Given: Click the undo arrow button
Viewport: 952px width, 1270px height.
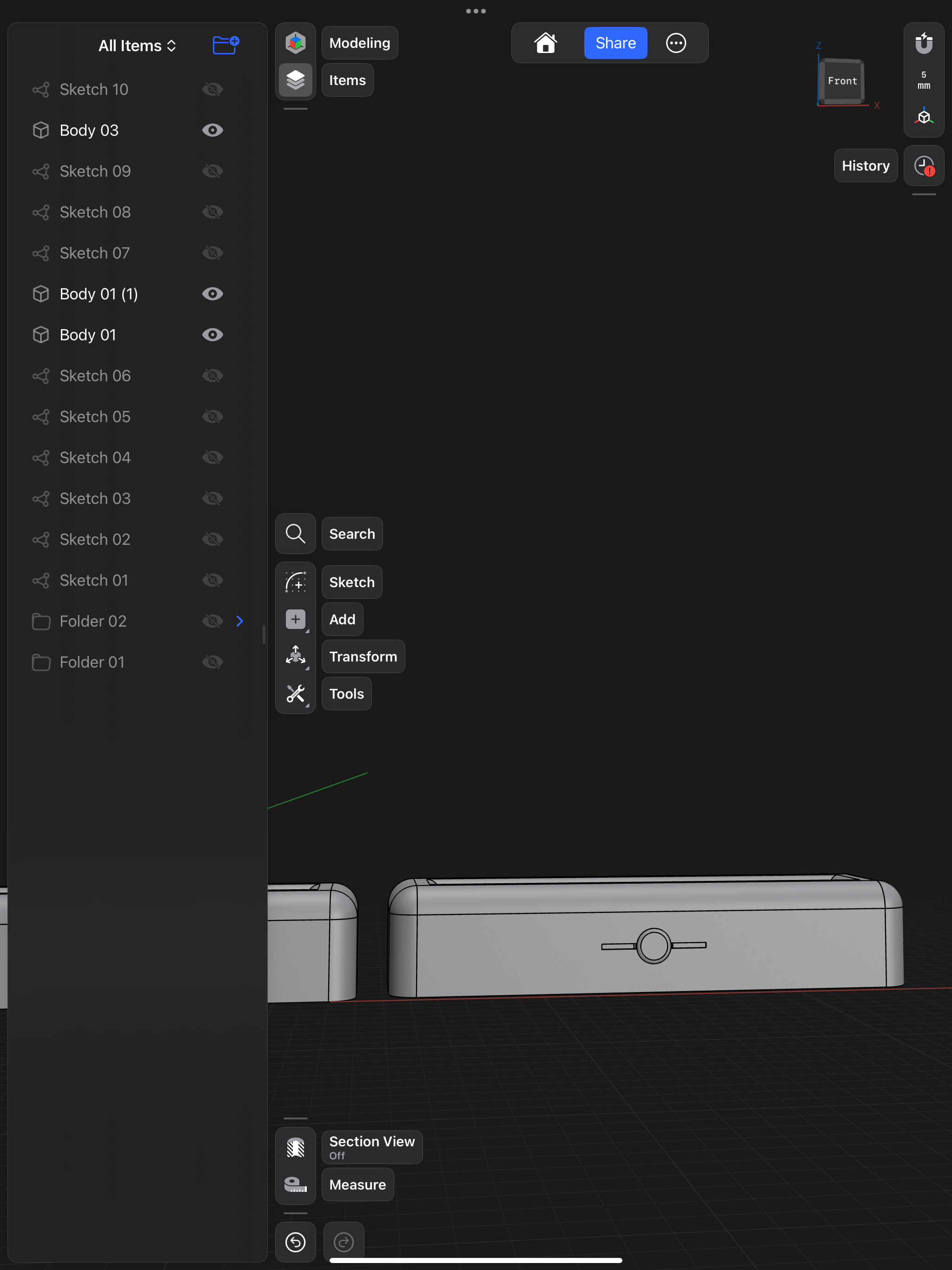Looking at the screenshot, I should point(295,1242).
